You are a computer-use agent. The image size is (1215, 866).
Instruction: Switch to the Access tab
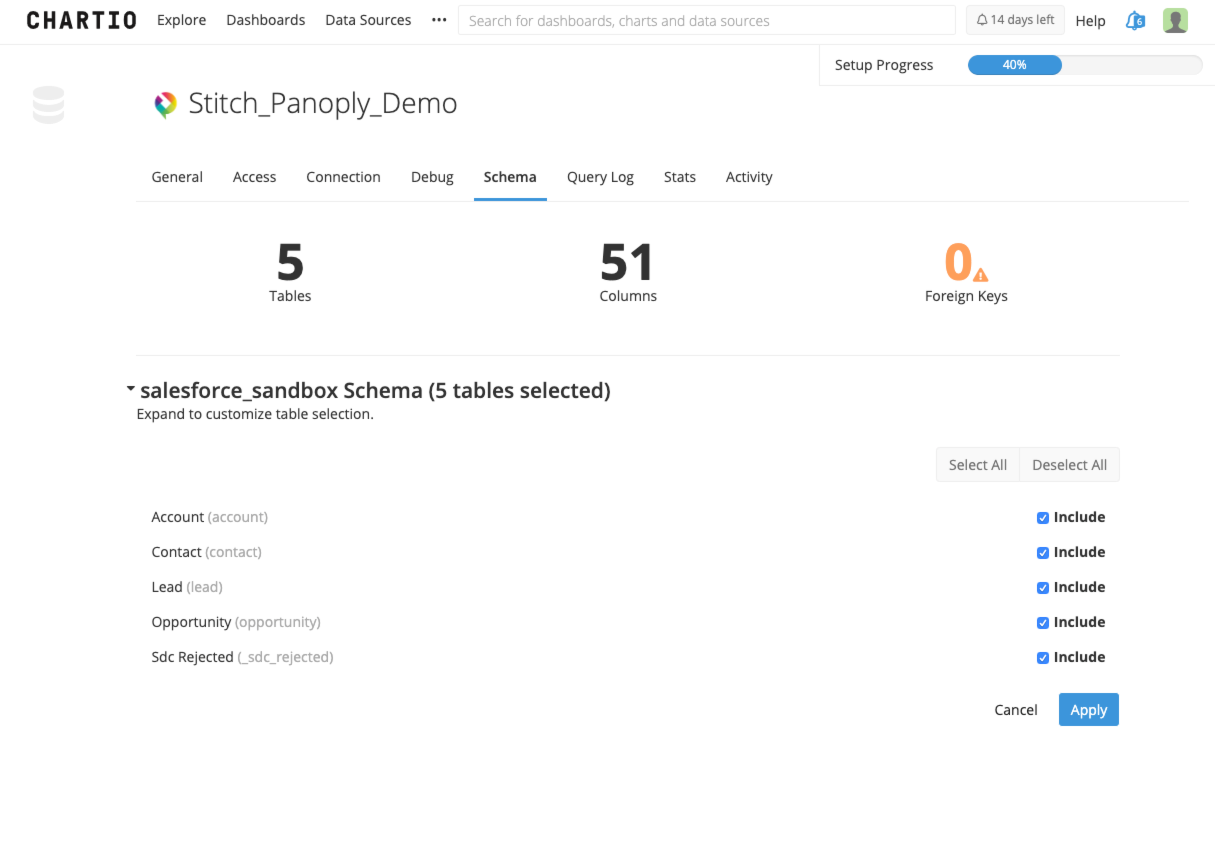point(254,177)
